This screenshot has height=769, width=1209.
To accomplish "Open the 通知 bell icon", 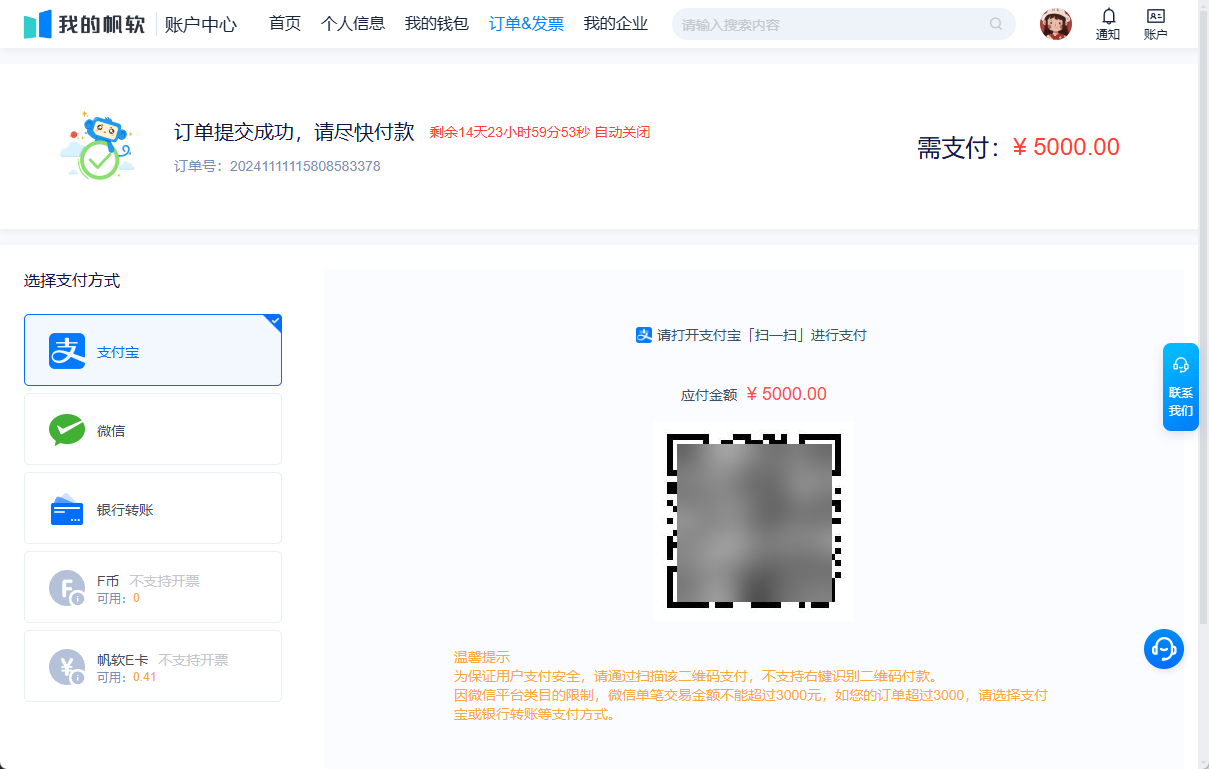I will tap(1108, 16).
